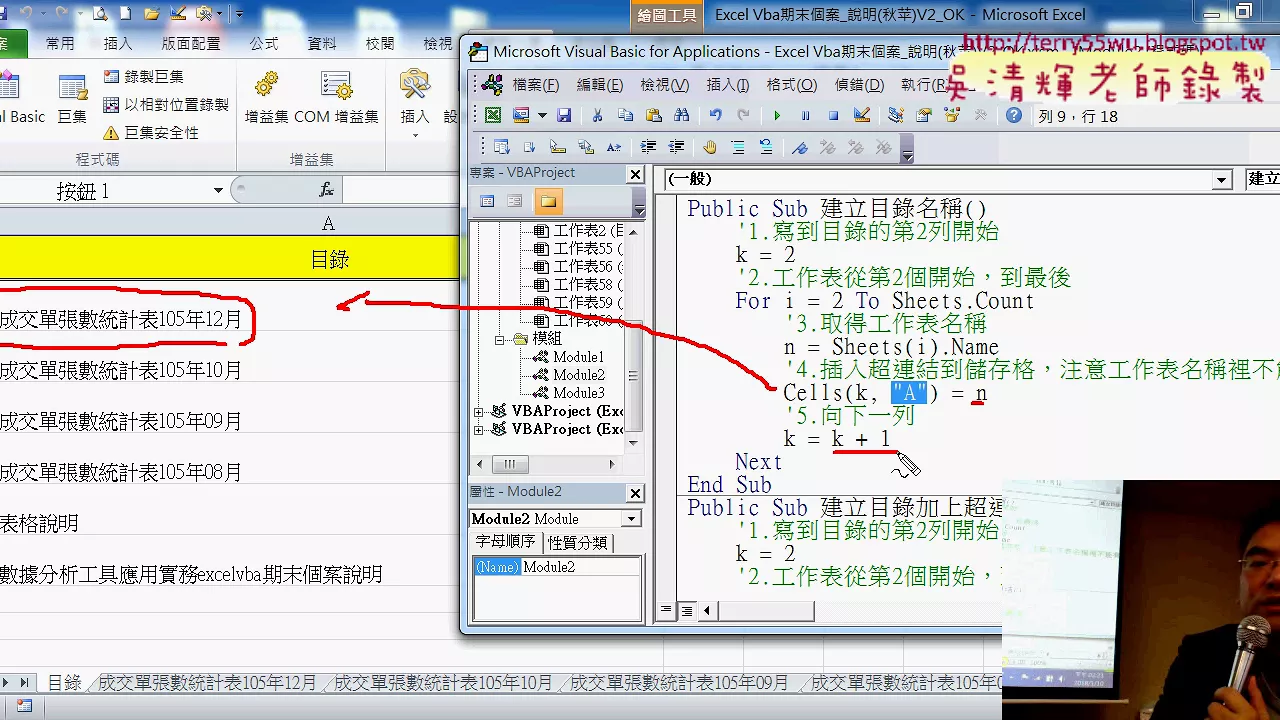Select Module2 in project tree

578,375
